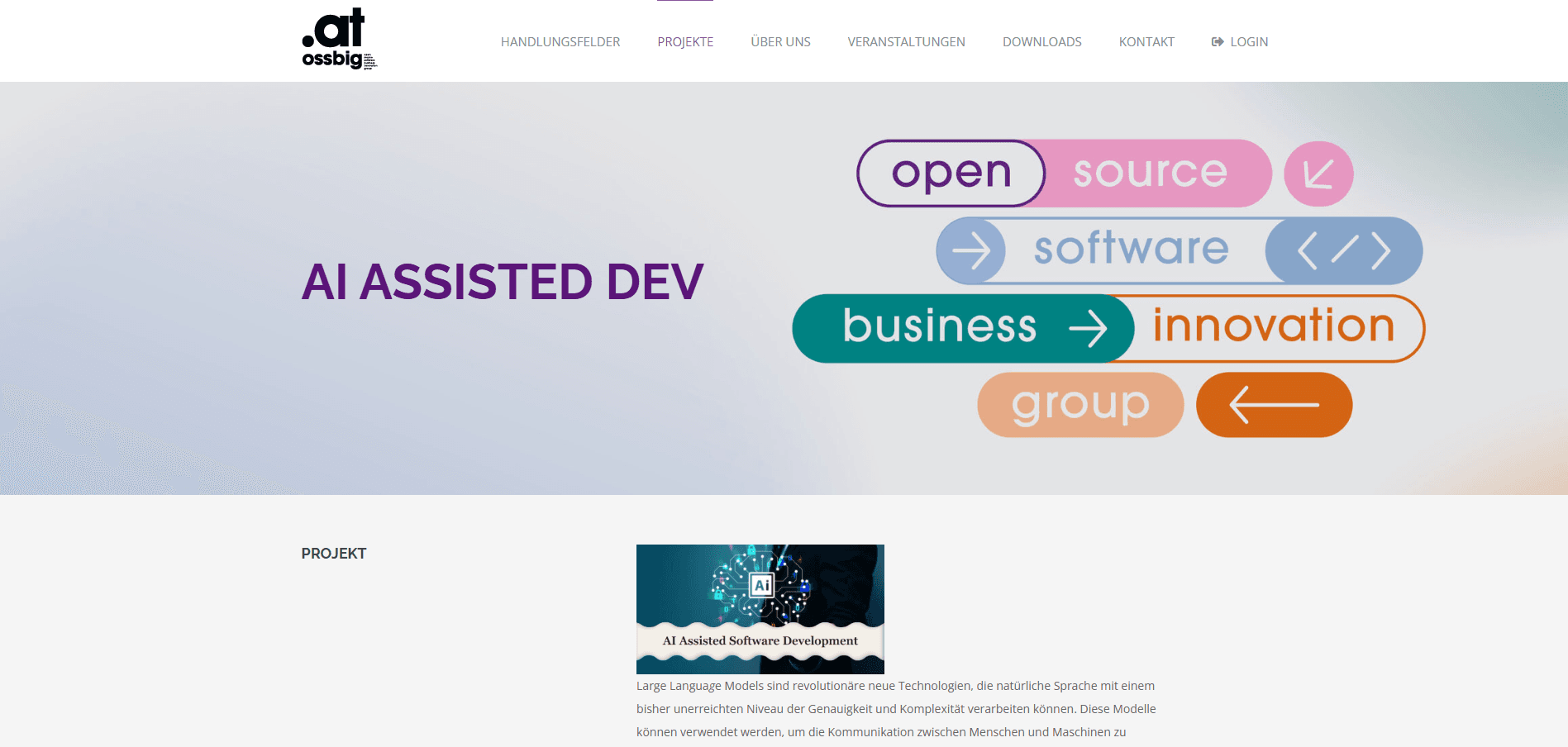Click the peach group pill

click(x=1079, y=405)
